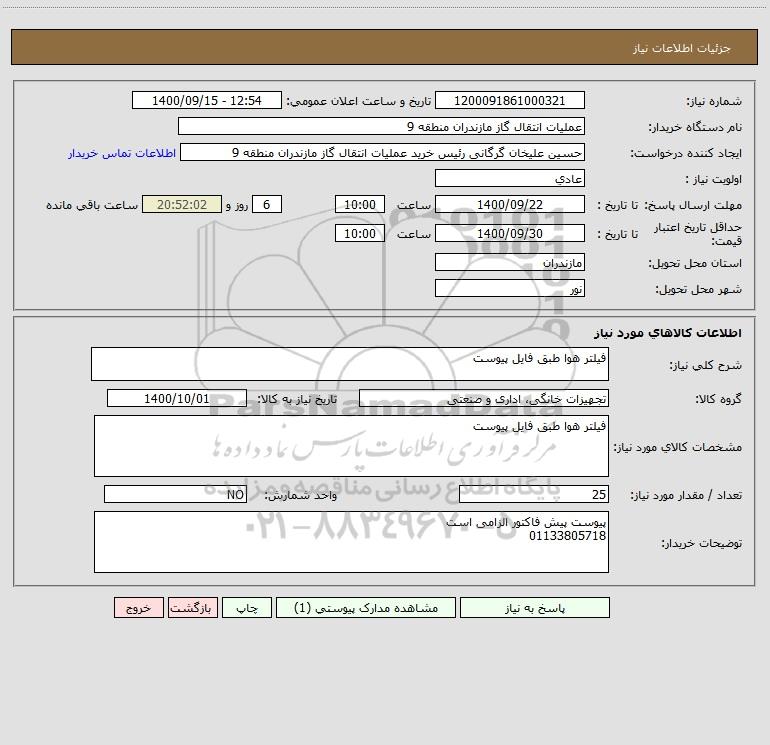Screen dimensions: 770x745
Task: Click the 'اولویت نیاز :' label
Action: click(x=714, y=180)
